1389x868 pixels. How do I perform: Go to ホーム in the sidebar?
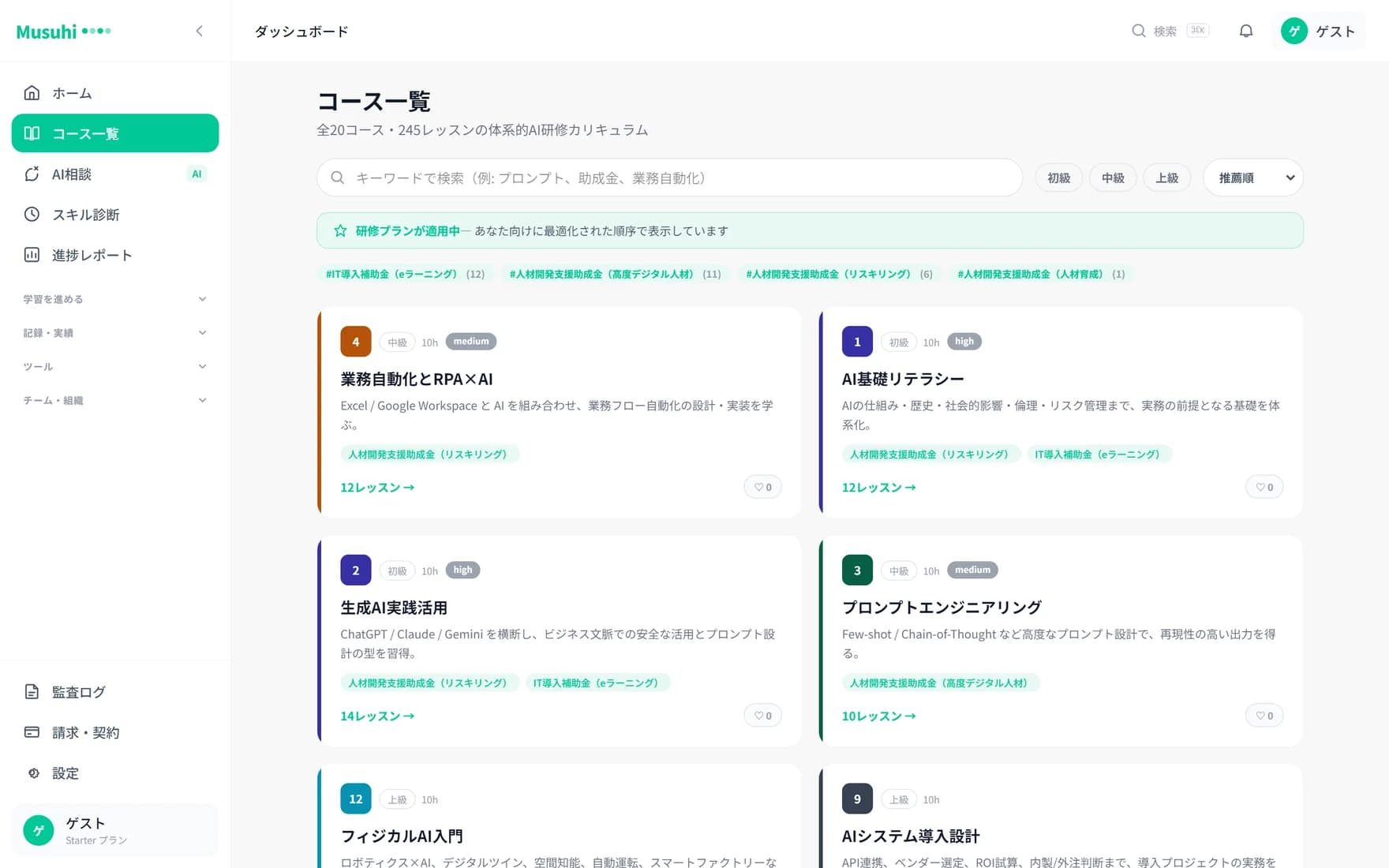[115, 93]
